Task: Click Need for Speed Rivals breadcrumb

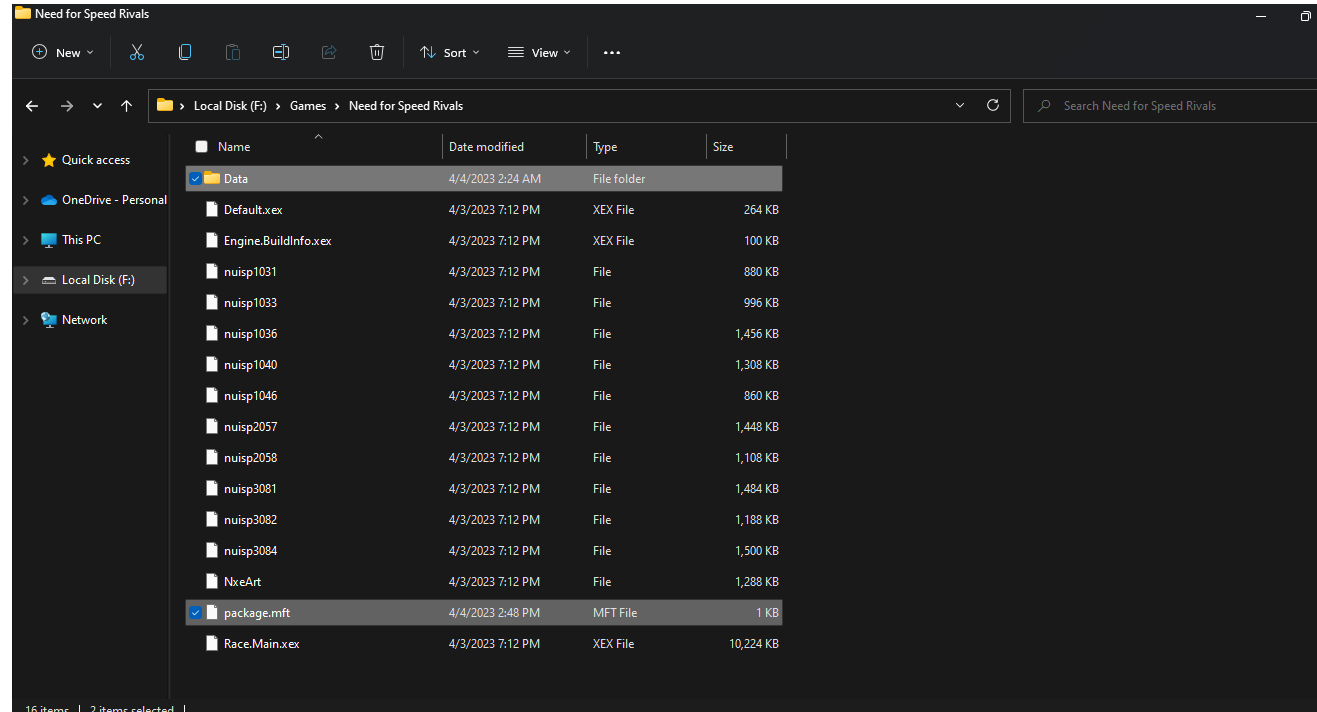Action: [406, 106]
